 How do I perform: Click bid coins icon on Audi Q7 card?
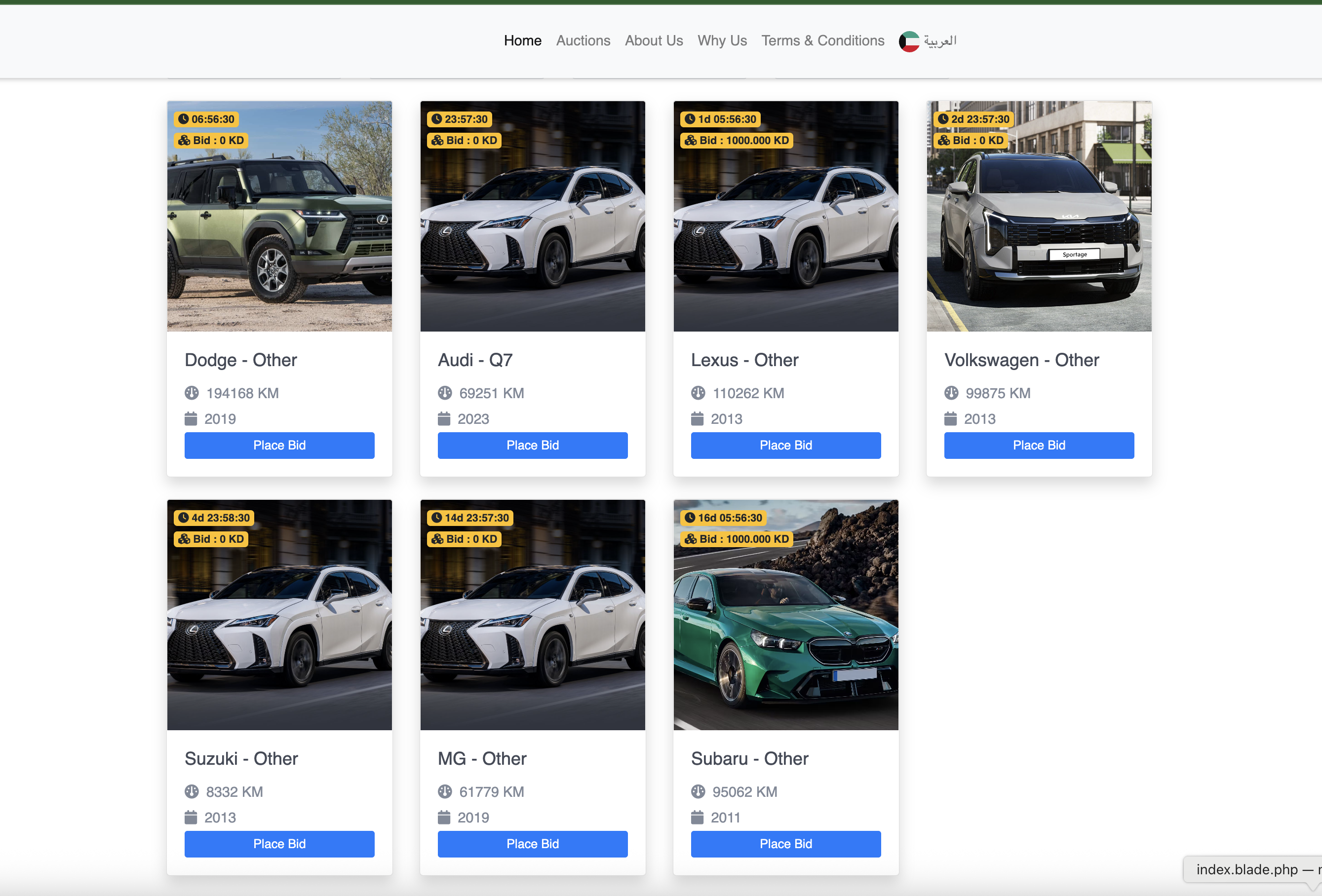coord(437,141)
